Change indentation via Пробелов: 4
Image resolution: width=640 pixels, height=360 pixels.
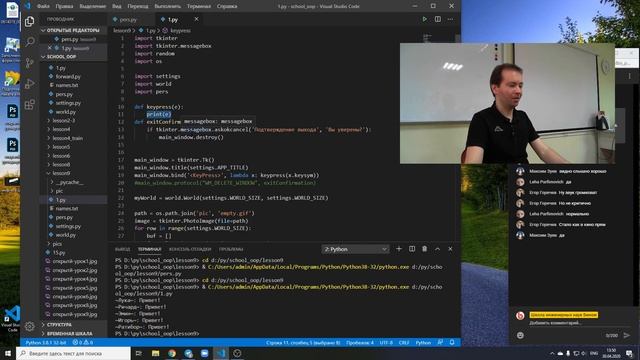tap(360, 342)
